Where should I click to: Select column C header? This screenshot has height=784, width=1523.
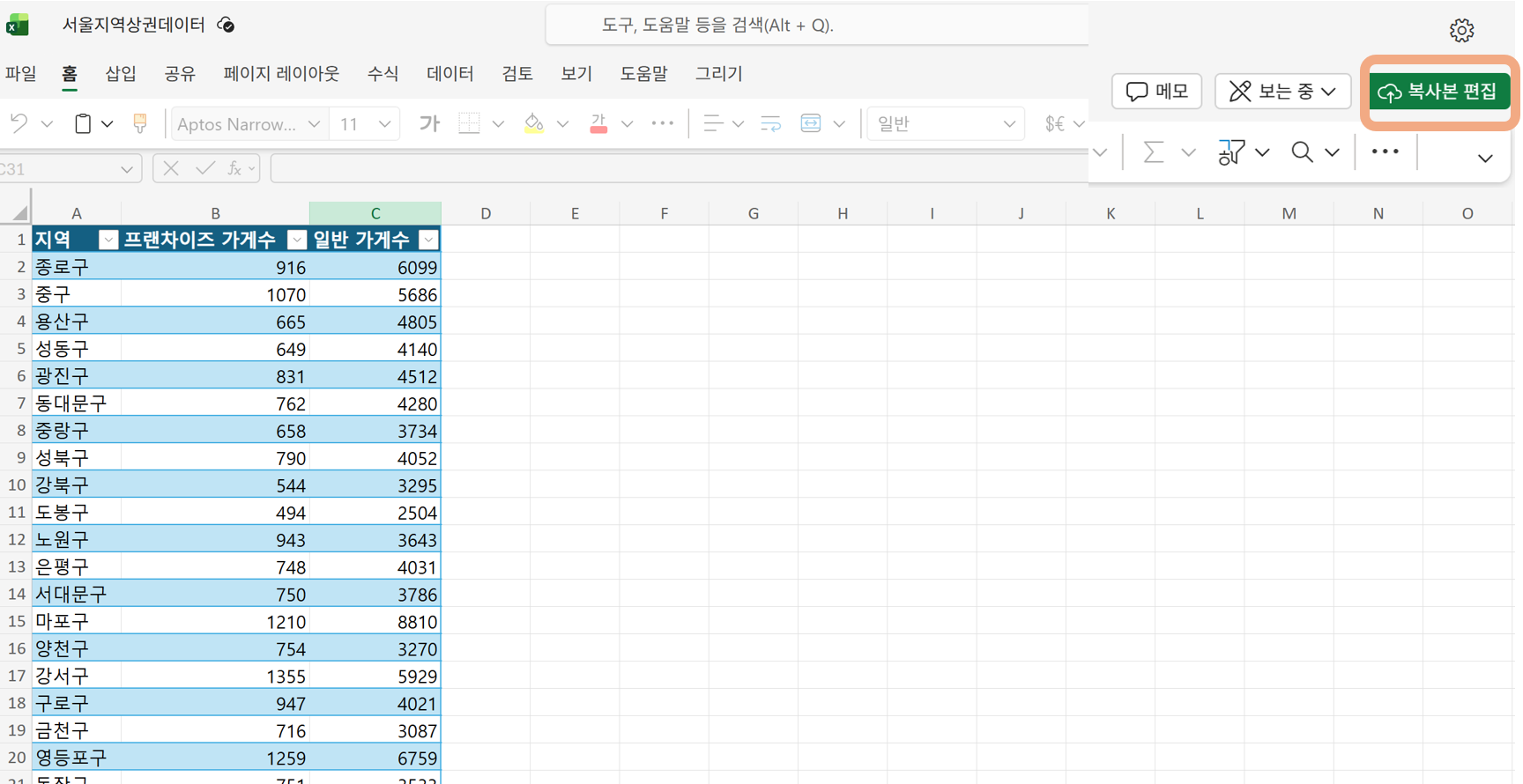[x=375, y=213]
